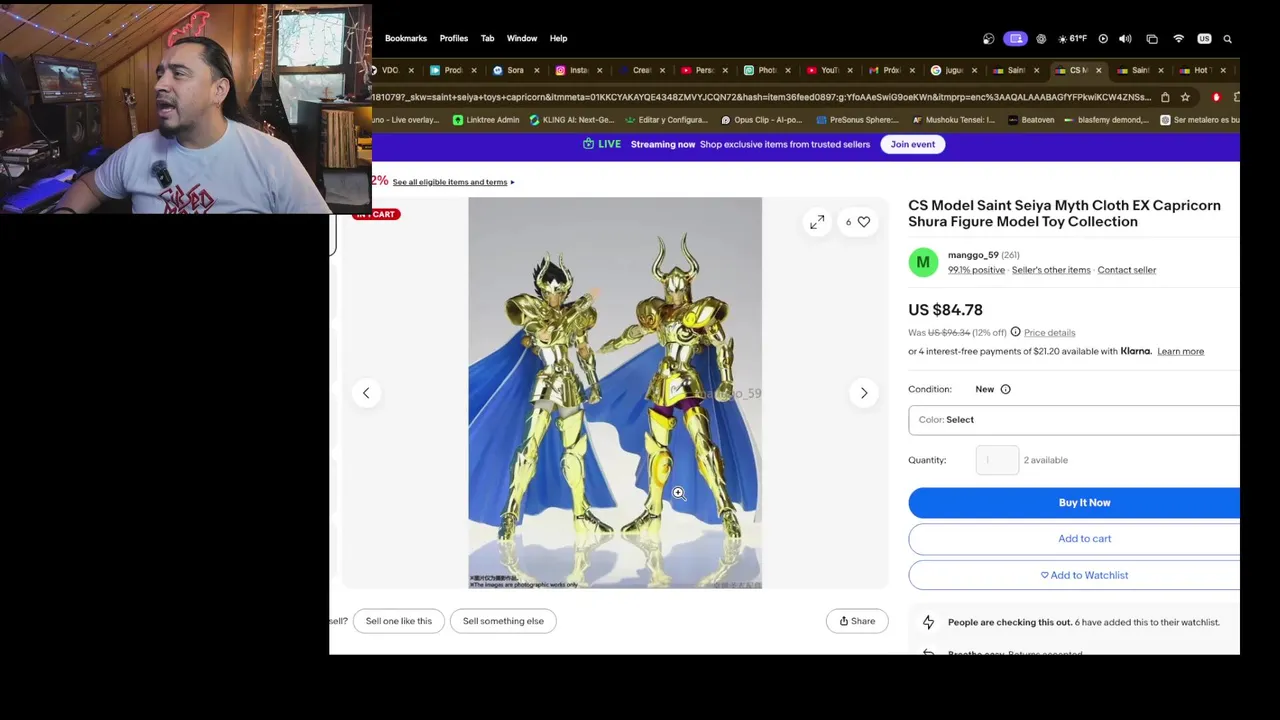
Task: Click Contact seller link
Action: (1127, 270)
